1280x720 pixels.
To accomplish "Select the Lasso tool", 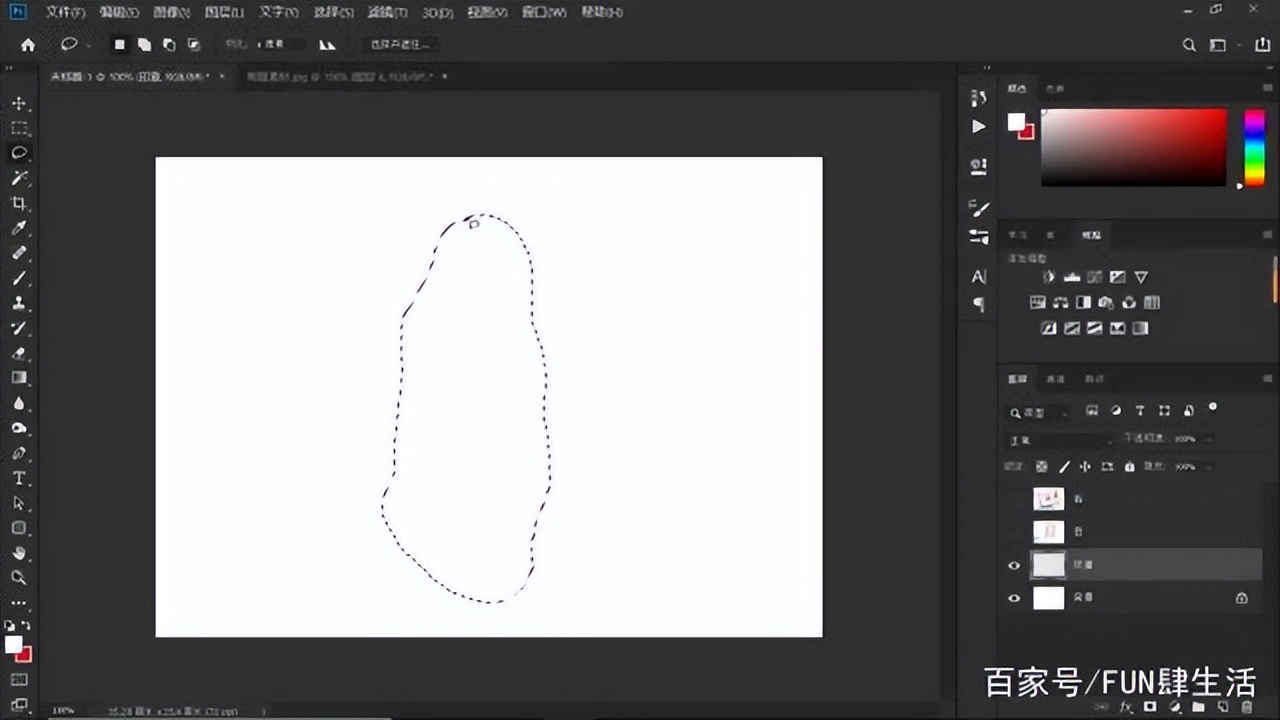I will pos(18,153).
